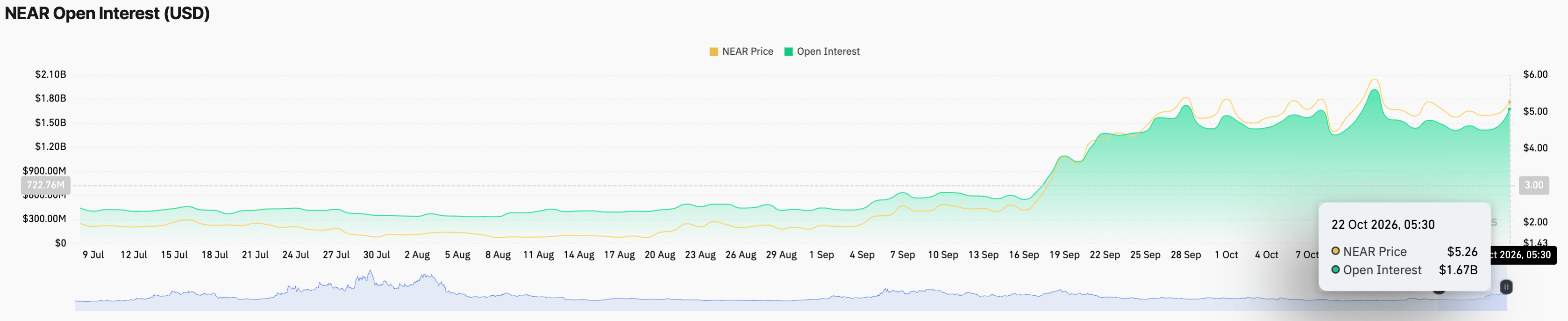Image resolution: width=1568 pixels, height=321 pixels.
Task: Click the "1 Oct" date label
Action: point(1226,255)
